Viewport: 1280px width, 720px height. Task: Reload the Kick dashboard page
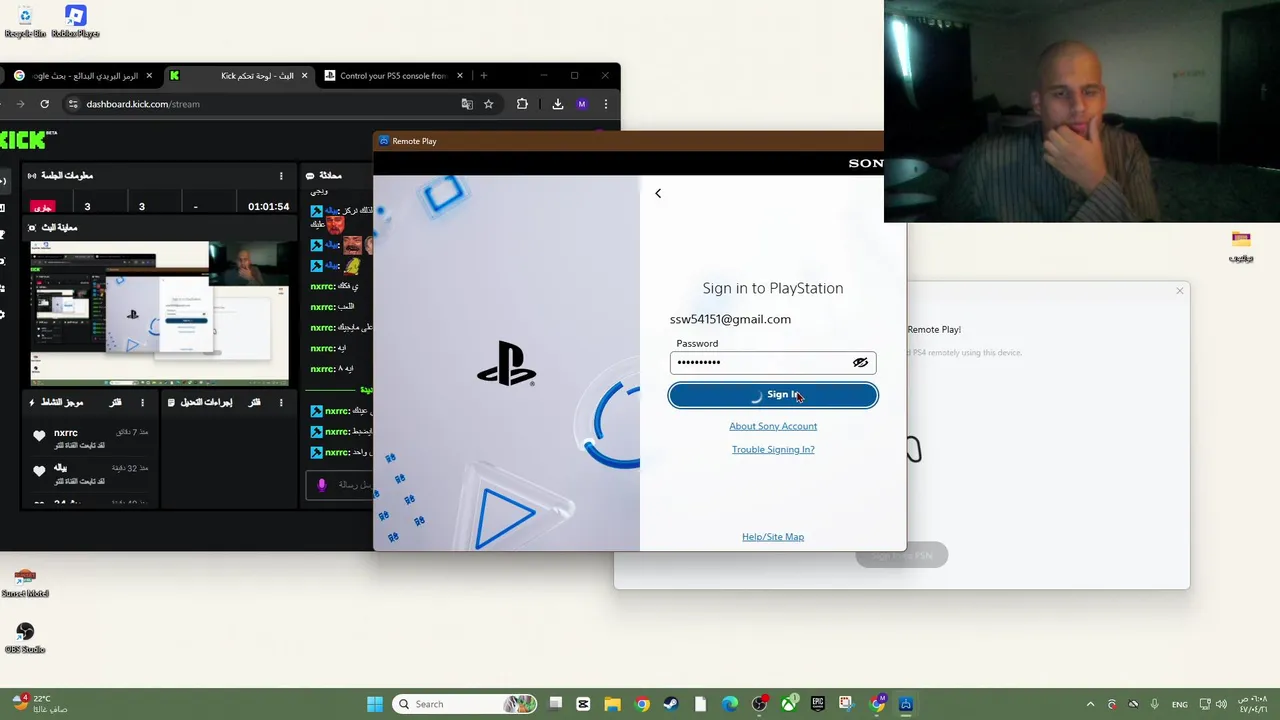(44, 104)
